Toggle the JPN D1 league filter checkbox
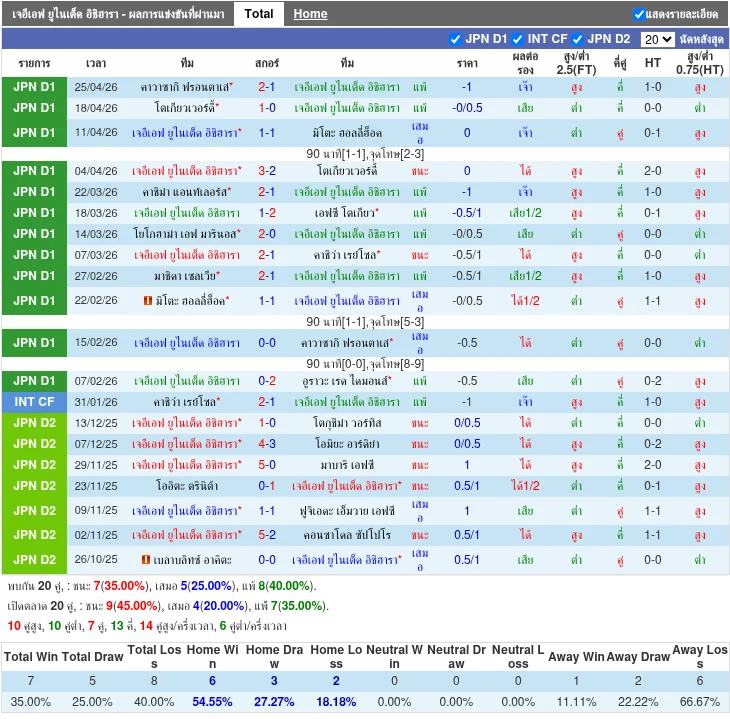This screenshot has height=719, width=730. tap(456, 39)
